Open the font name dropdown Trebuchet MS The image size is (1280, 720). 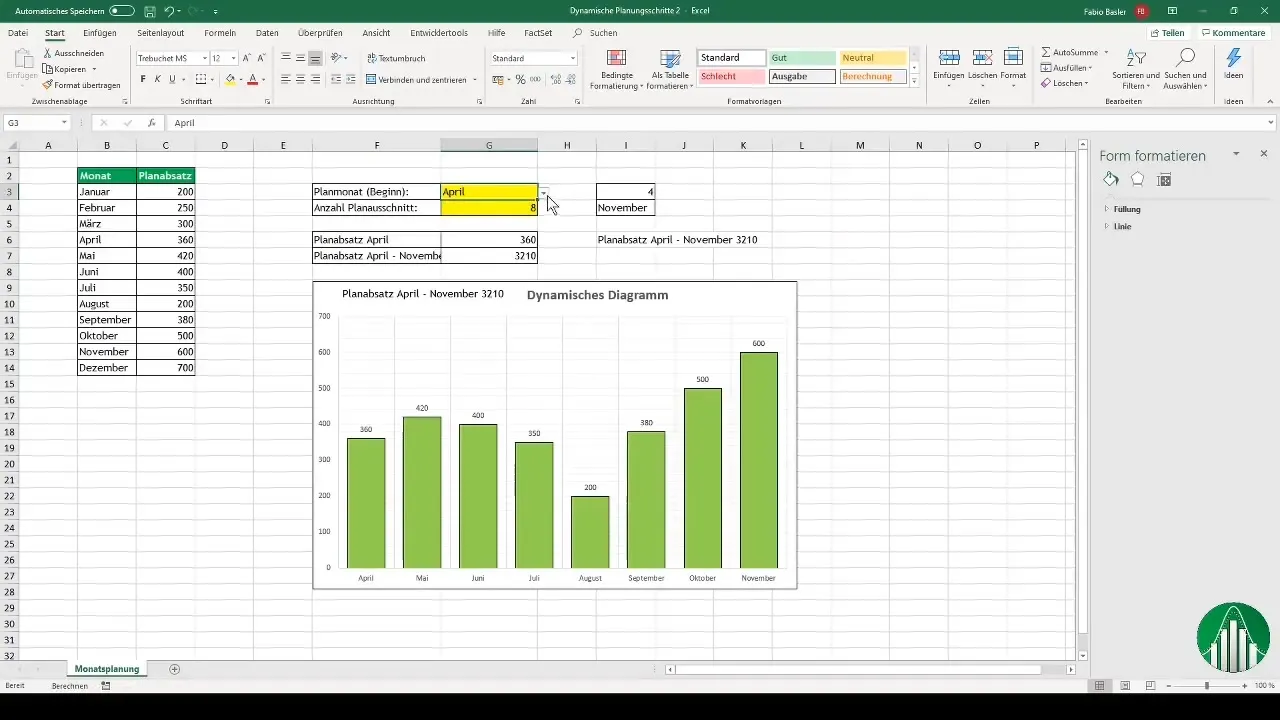[203, 58]
